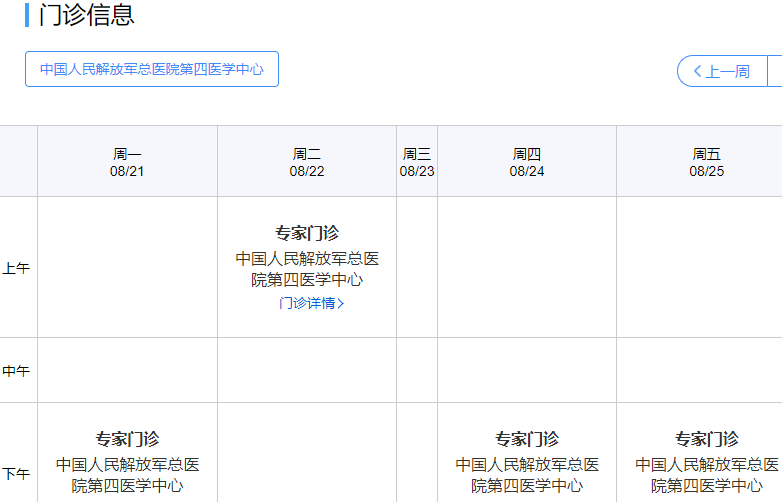This screenshot has width=782, height=502.
Task: Click the arrow icon beside 门诊详情
Action: tap(341, 304)
